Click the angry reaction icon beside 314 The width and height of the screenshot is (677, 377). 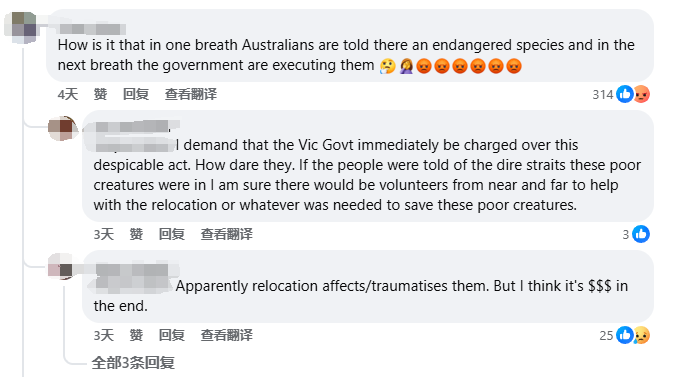(642, 94)
